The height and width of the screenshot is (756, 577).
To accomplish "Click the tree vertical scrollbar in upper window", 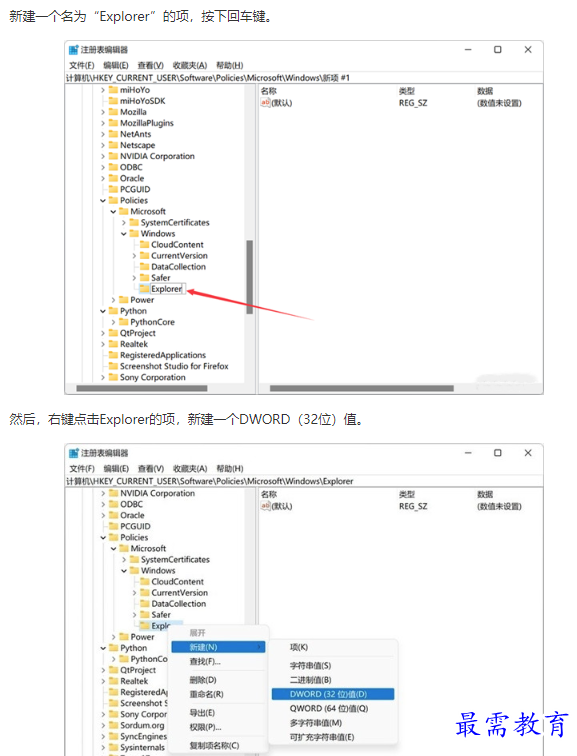I will [x=250, y=277].
